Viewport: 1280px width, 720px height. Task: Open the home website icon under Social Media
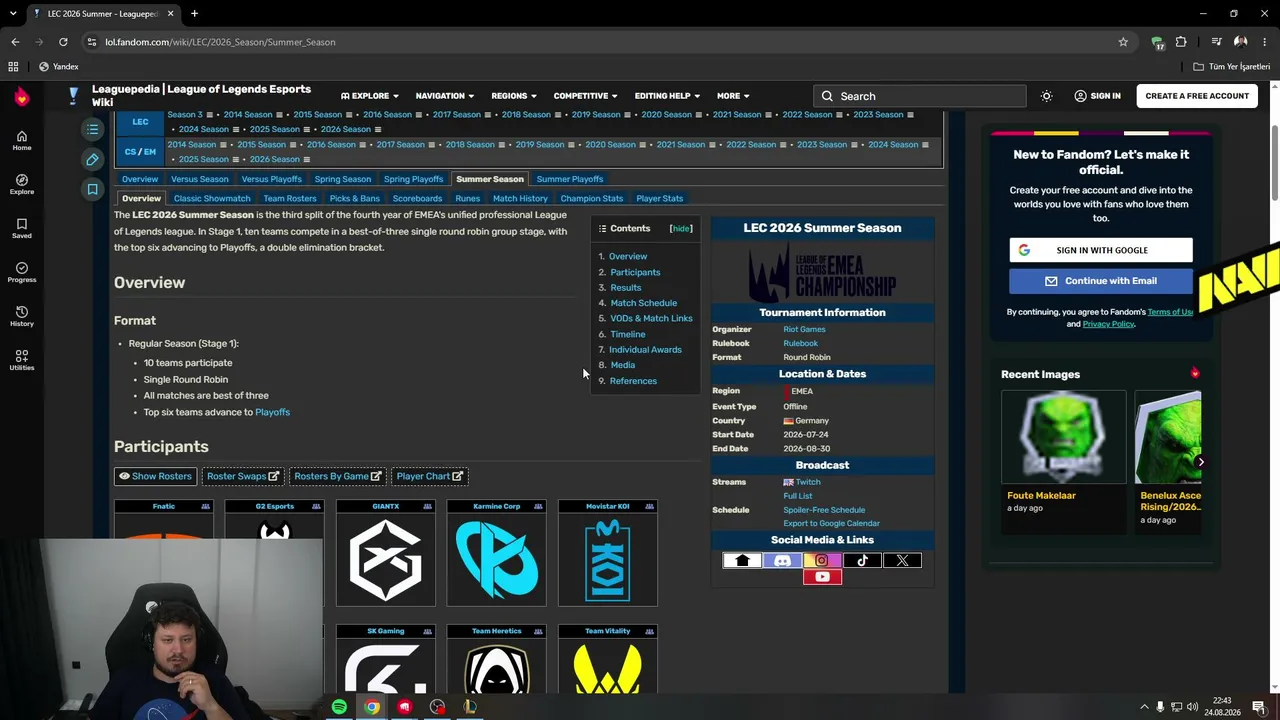point(742,561)
